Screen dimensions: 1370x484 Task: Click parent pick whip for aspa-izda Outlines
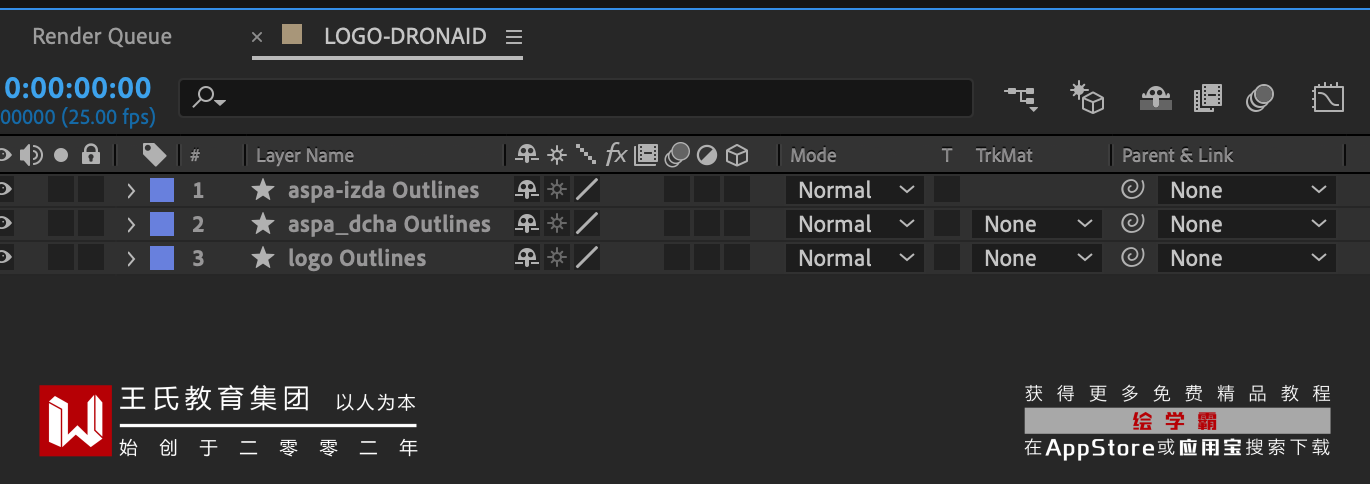tap(1132, 190)
